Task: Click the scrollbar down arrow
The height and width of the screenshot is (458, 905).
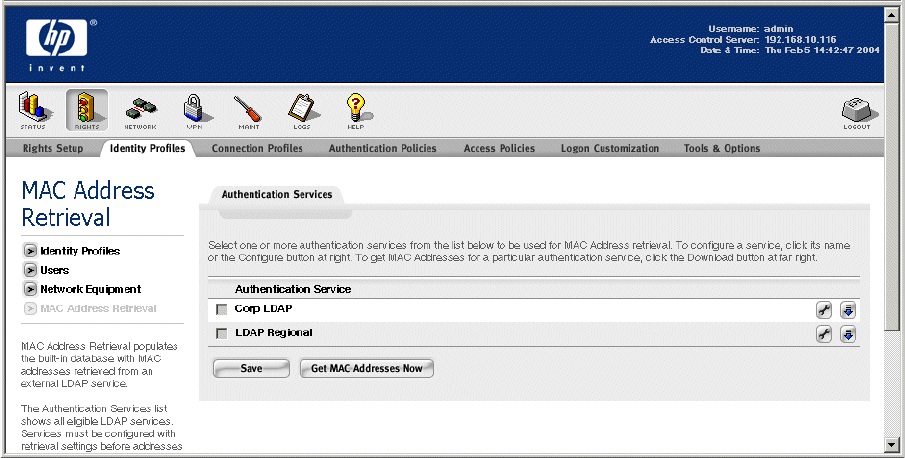Action: pyautogui.click(x=892, y=444)
